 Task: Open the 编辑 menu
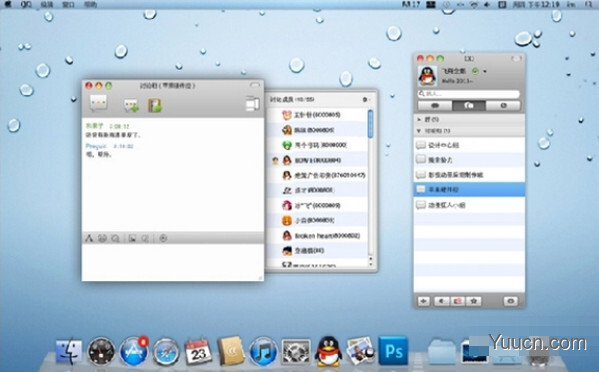coord(47,5)
